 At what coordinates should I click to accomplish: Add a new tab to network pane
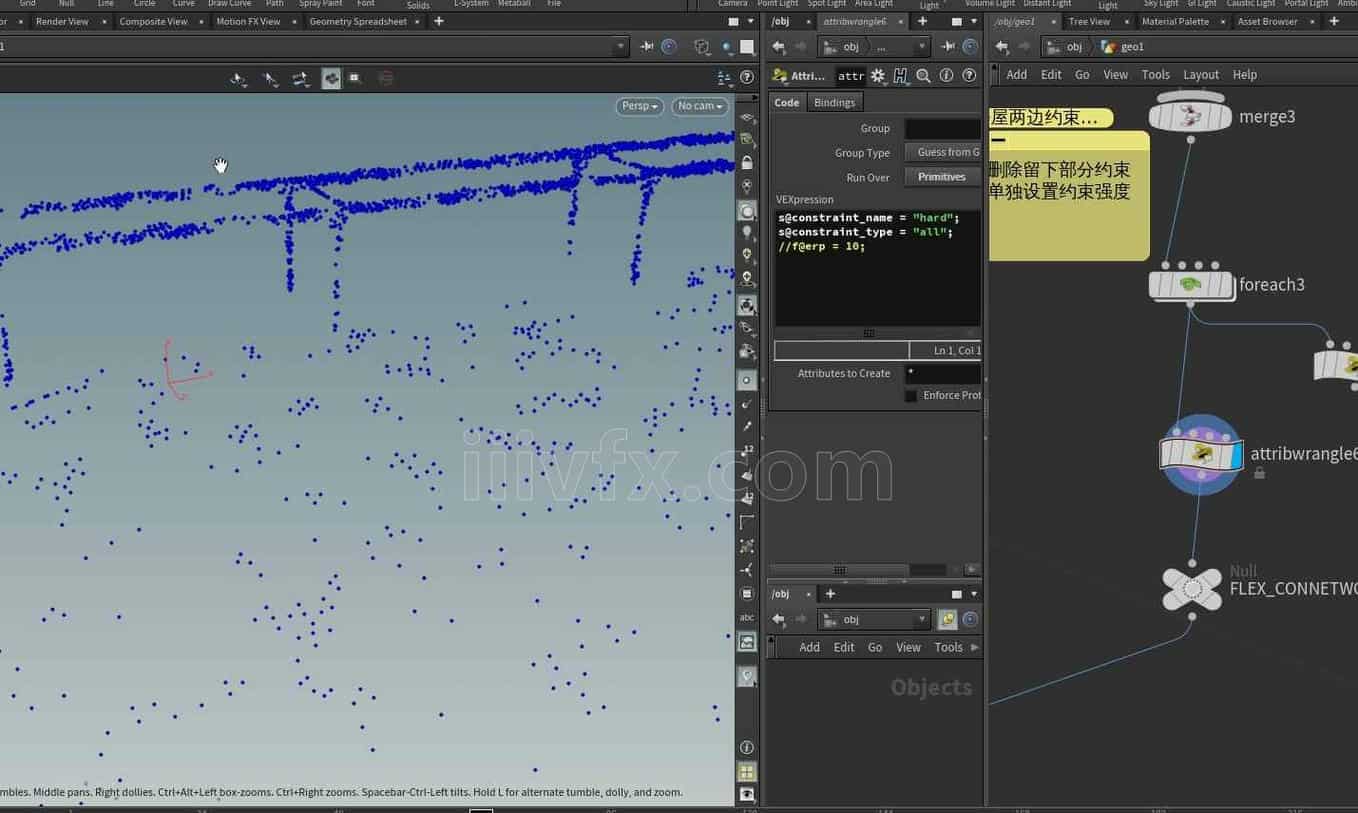1333,21
